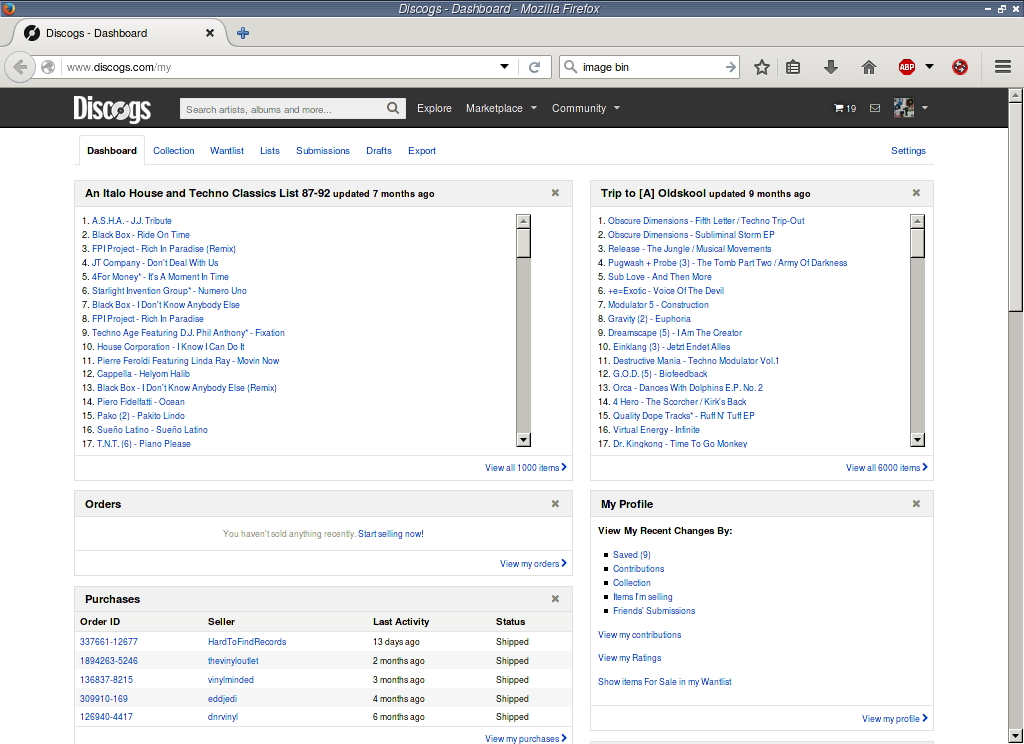Open the URL history dropdown arrow
Image resolution: width=1024 pixels, height=744 pixels.
coord(504,67)
